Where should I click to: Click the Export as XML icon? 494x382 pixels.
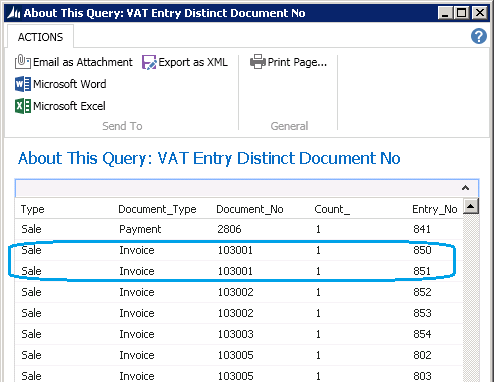pos(149,62)
